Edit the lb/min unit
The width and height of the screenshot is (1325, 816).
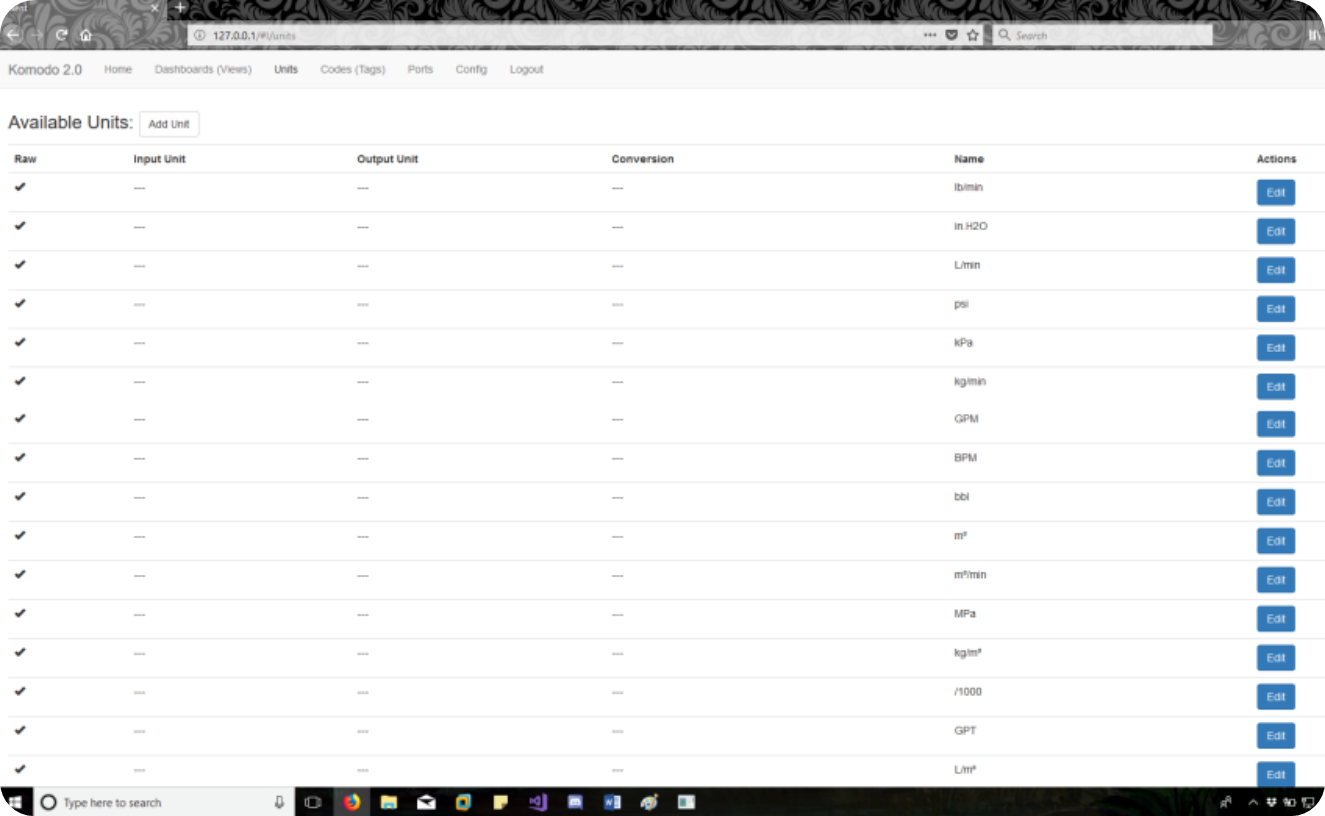coord(1275,193)
